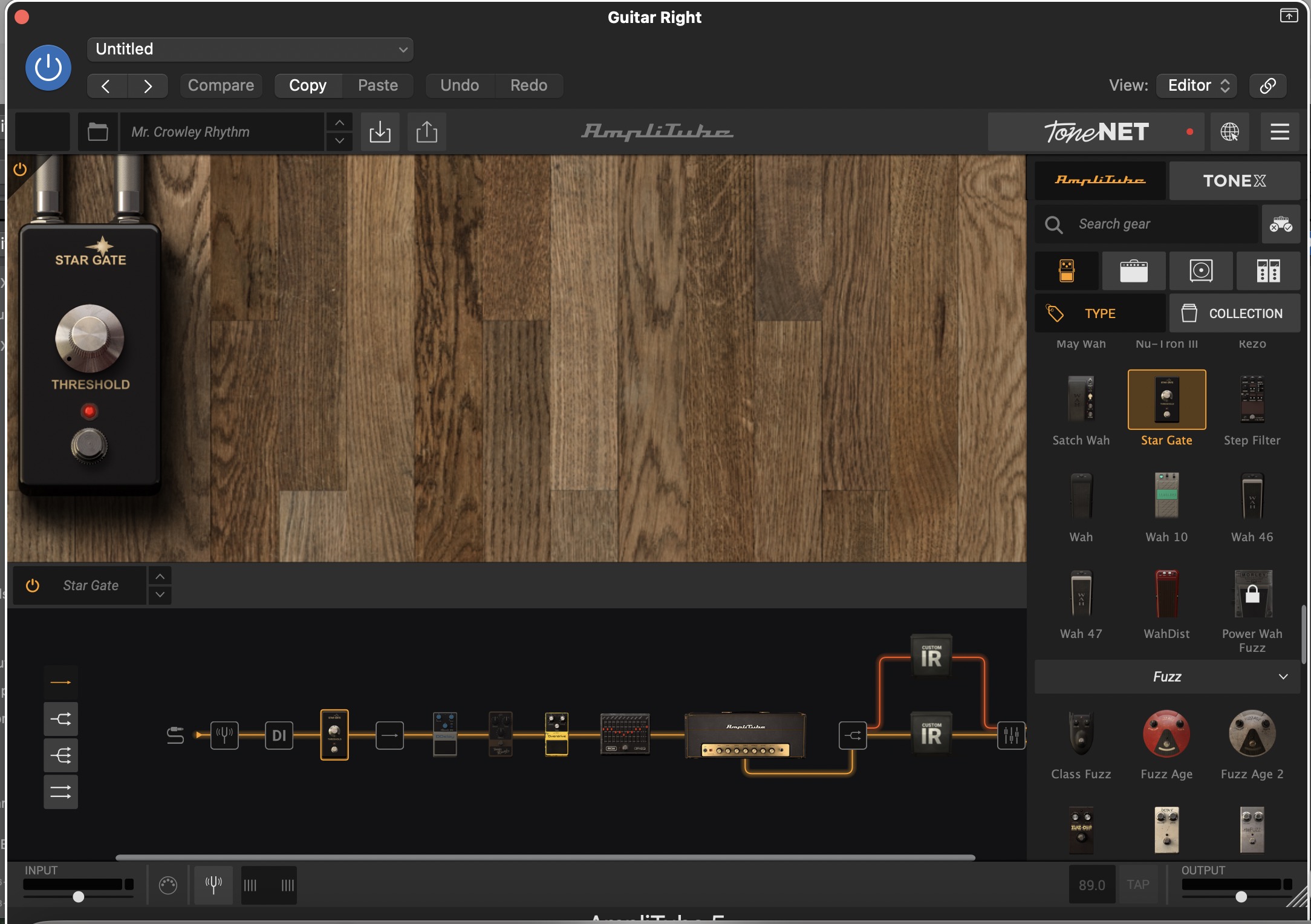1311x924 pixels.
Task: Click the save preset download icon
Action: (380, 132)
